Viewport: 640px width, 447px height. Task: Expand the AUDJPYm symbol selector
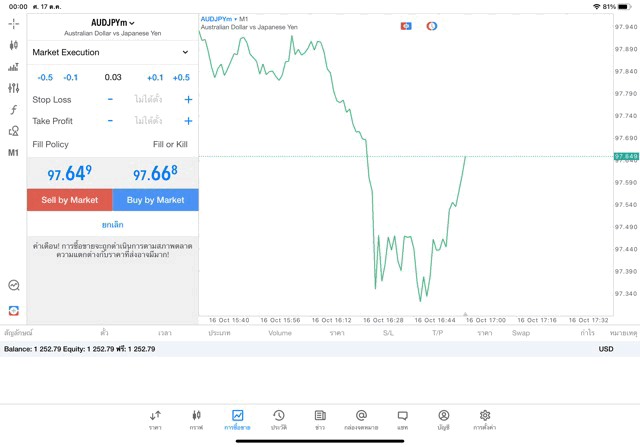pos(112,22)
